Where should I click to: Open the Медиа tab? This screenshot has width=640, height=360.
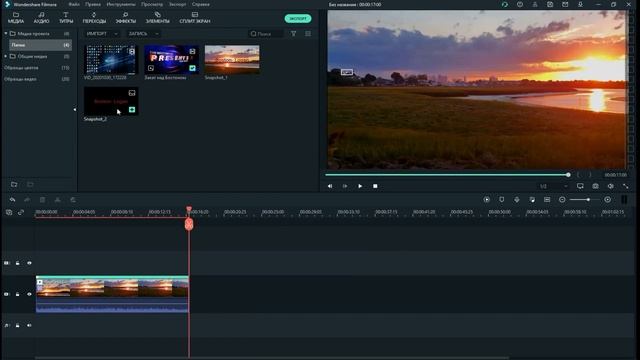pyautogui.click(x=16, y=18)
